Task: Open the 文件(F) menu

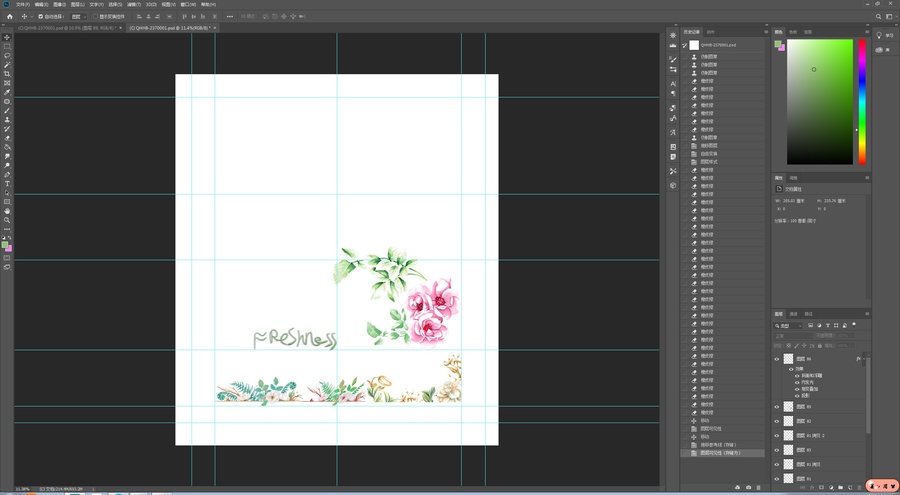Action: coord(24,4)
